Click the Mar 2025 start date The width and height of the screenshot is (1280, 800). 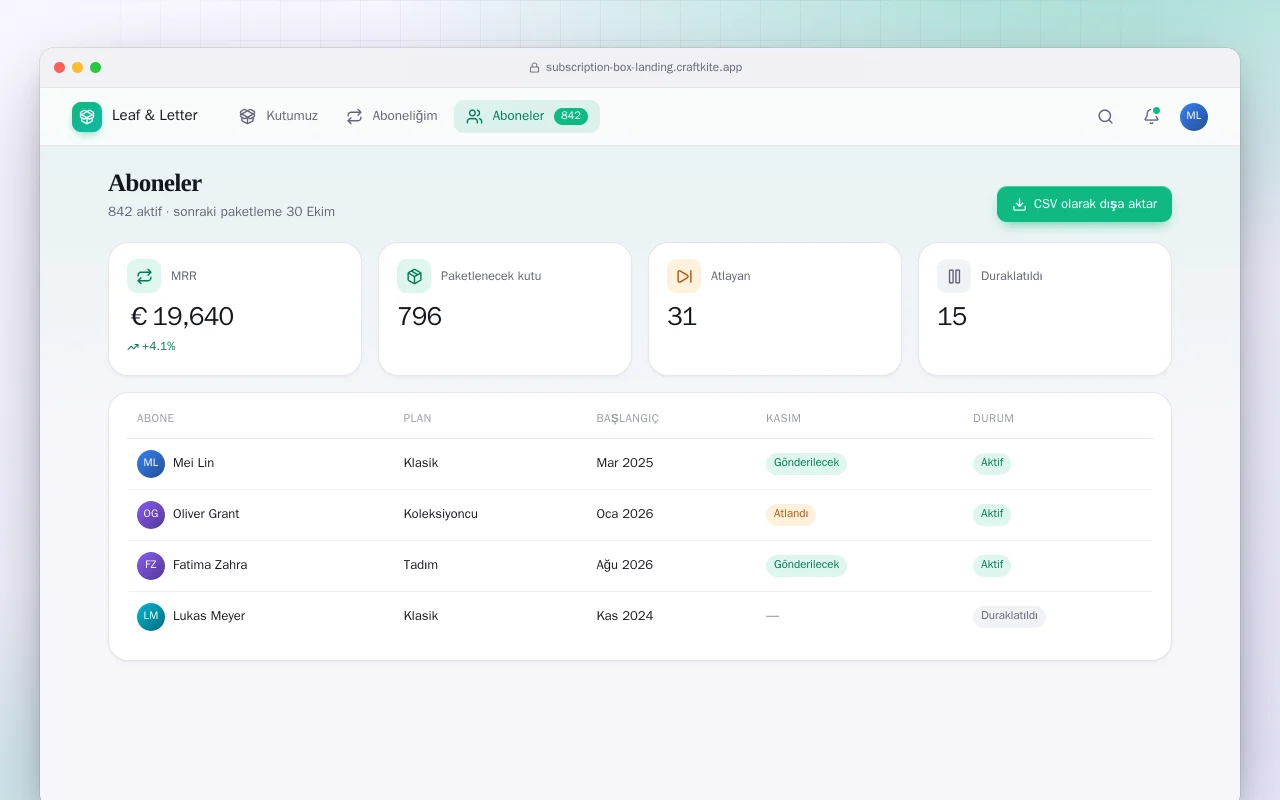(x=625, y=463)
